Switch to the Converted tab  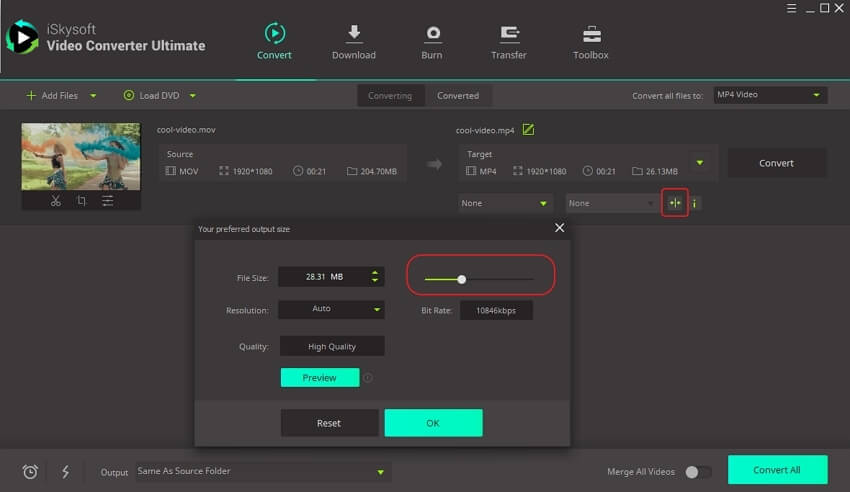click(x=458, y=96)
